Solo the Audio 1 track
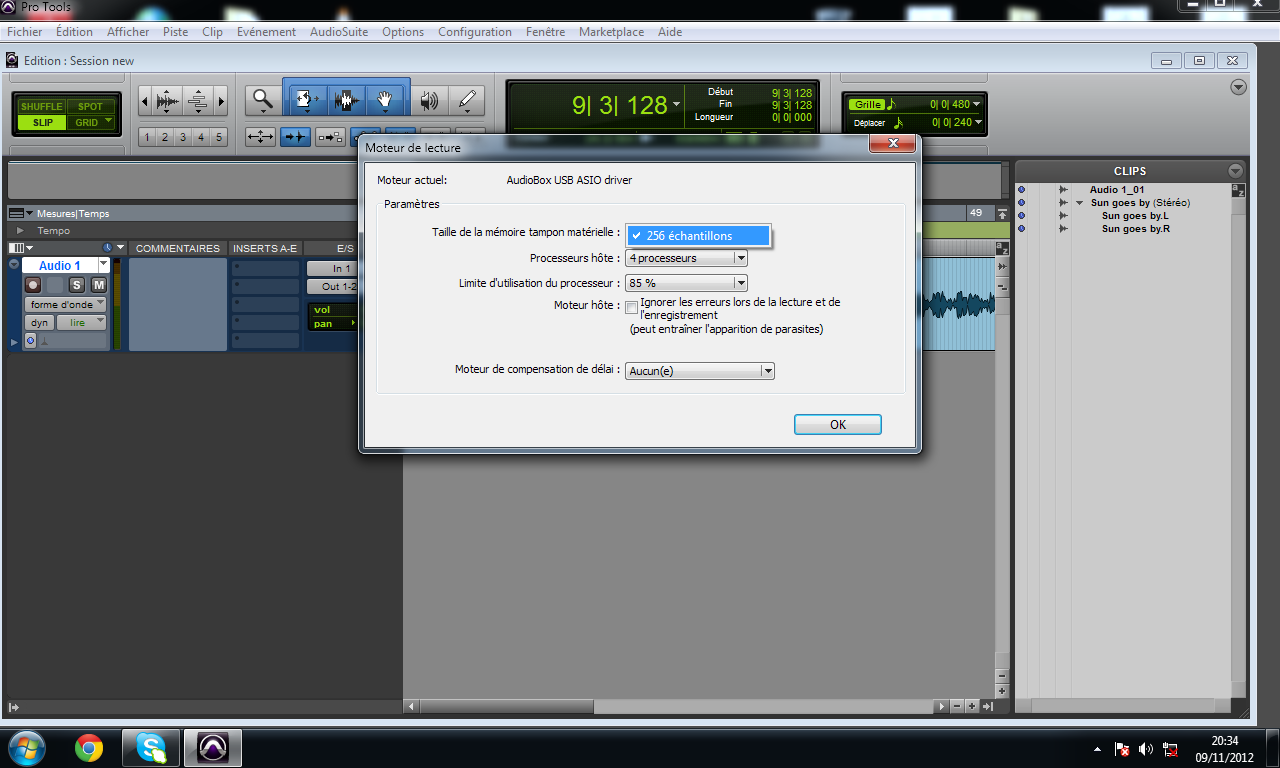1280x768 pixels. [77, 285]
